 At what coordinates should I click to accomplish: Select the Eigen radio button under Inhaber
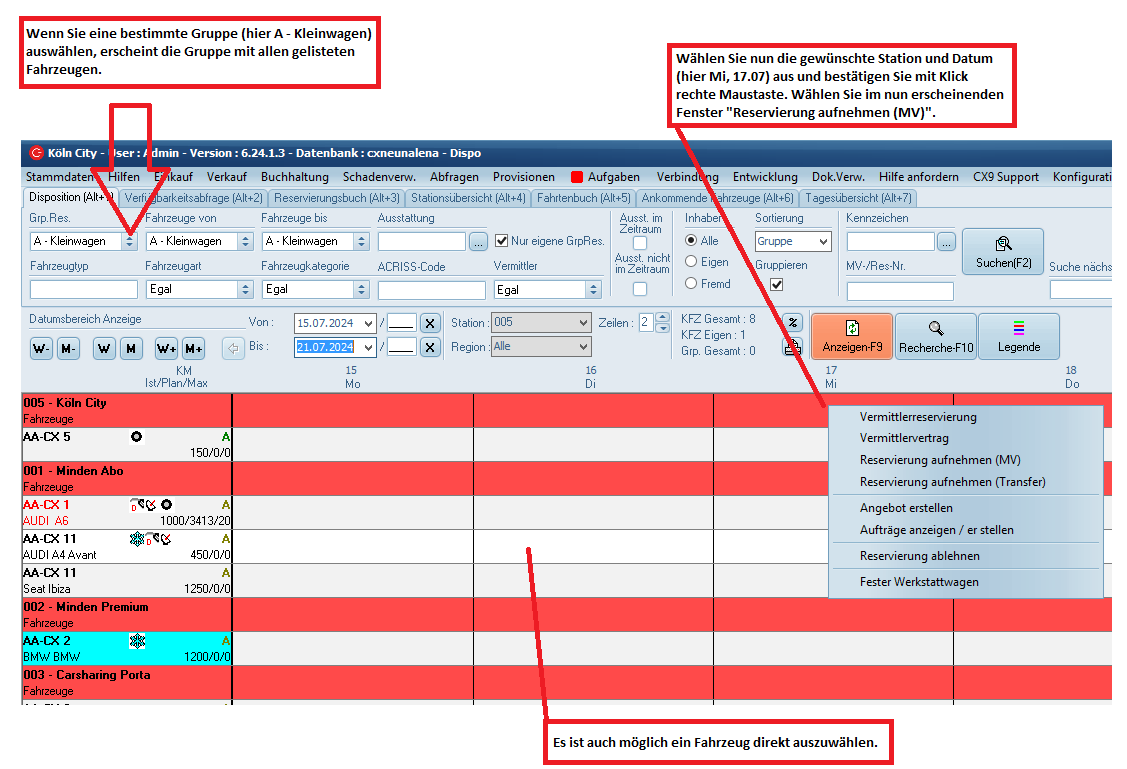pyautogui.click(x=691, y=262)
